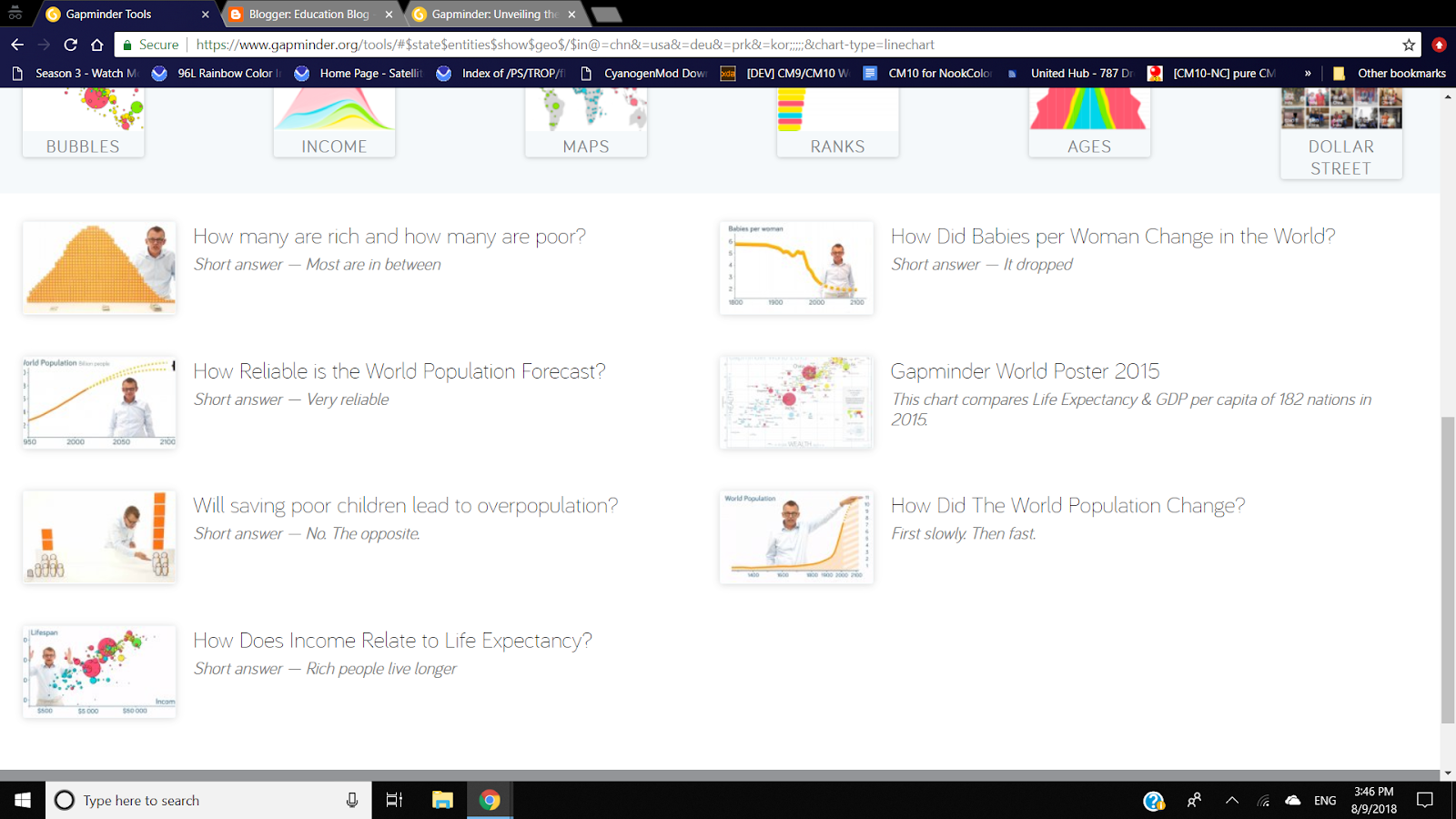
Task: Open 'How Did Babies per Woman Change' article
Action: pos(1114,236)
